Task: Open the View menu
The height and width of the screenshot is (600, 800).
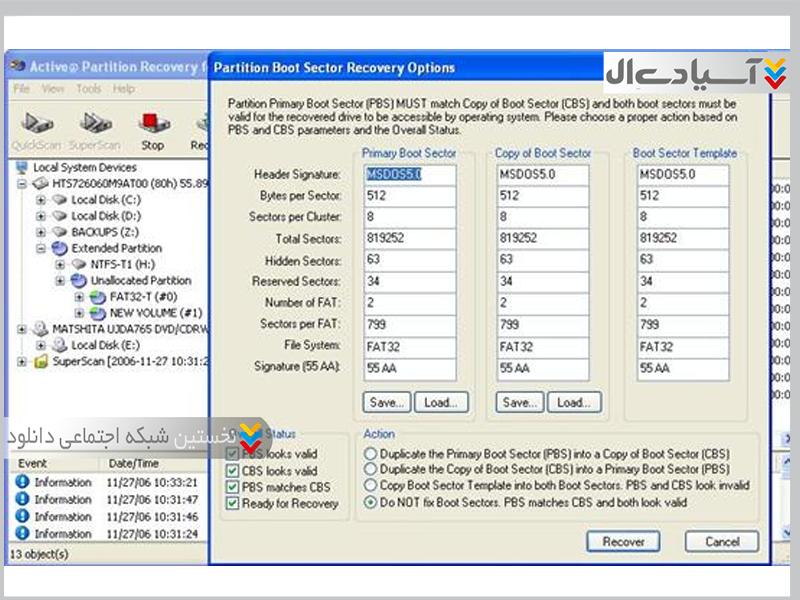Action: 53,89
